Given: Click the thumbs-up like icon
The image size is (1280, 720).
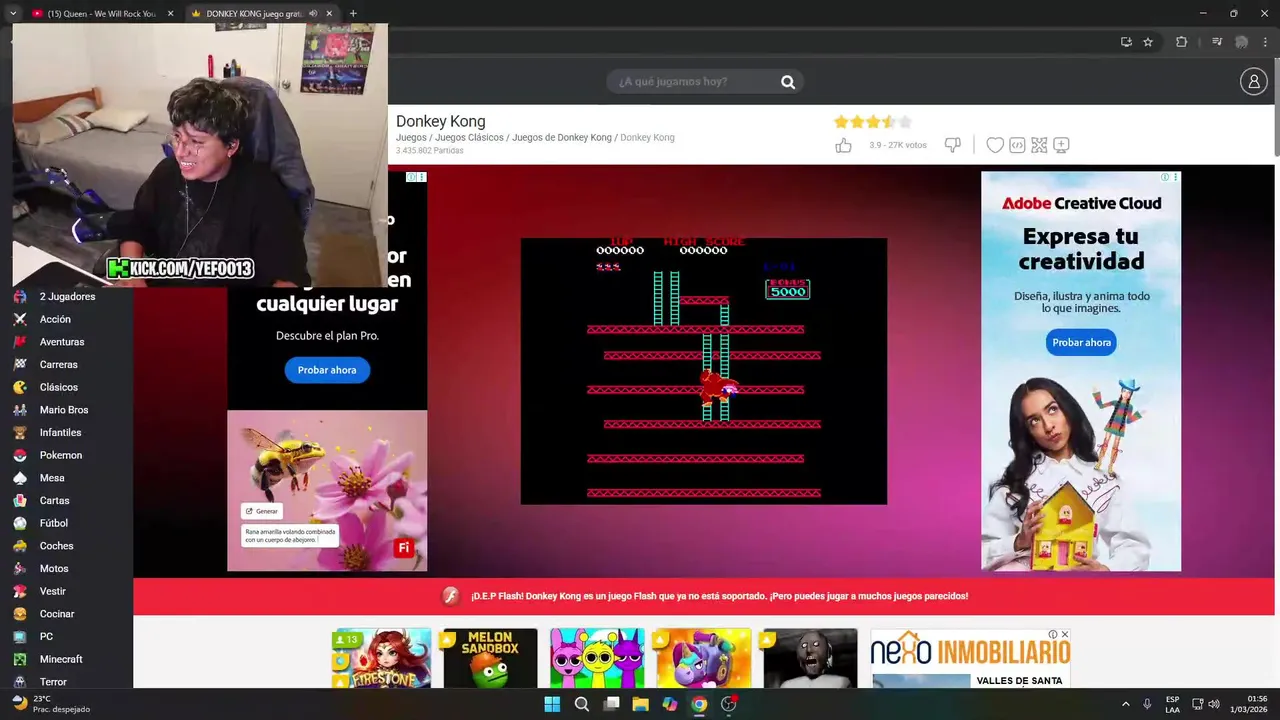Looking at the screenshot, I should 843,145.
